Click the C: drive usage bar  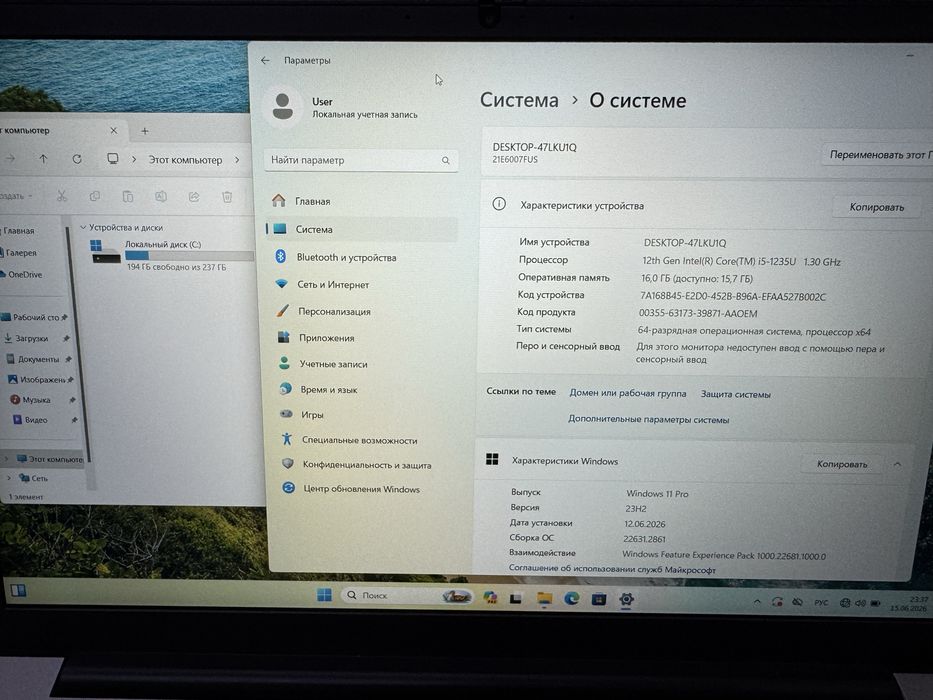(189, 256)
